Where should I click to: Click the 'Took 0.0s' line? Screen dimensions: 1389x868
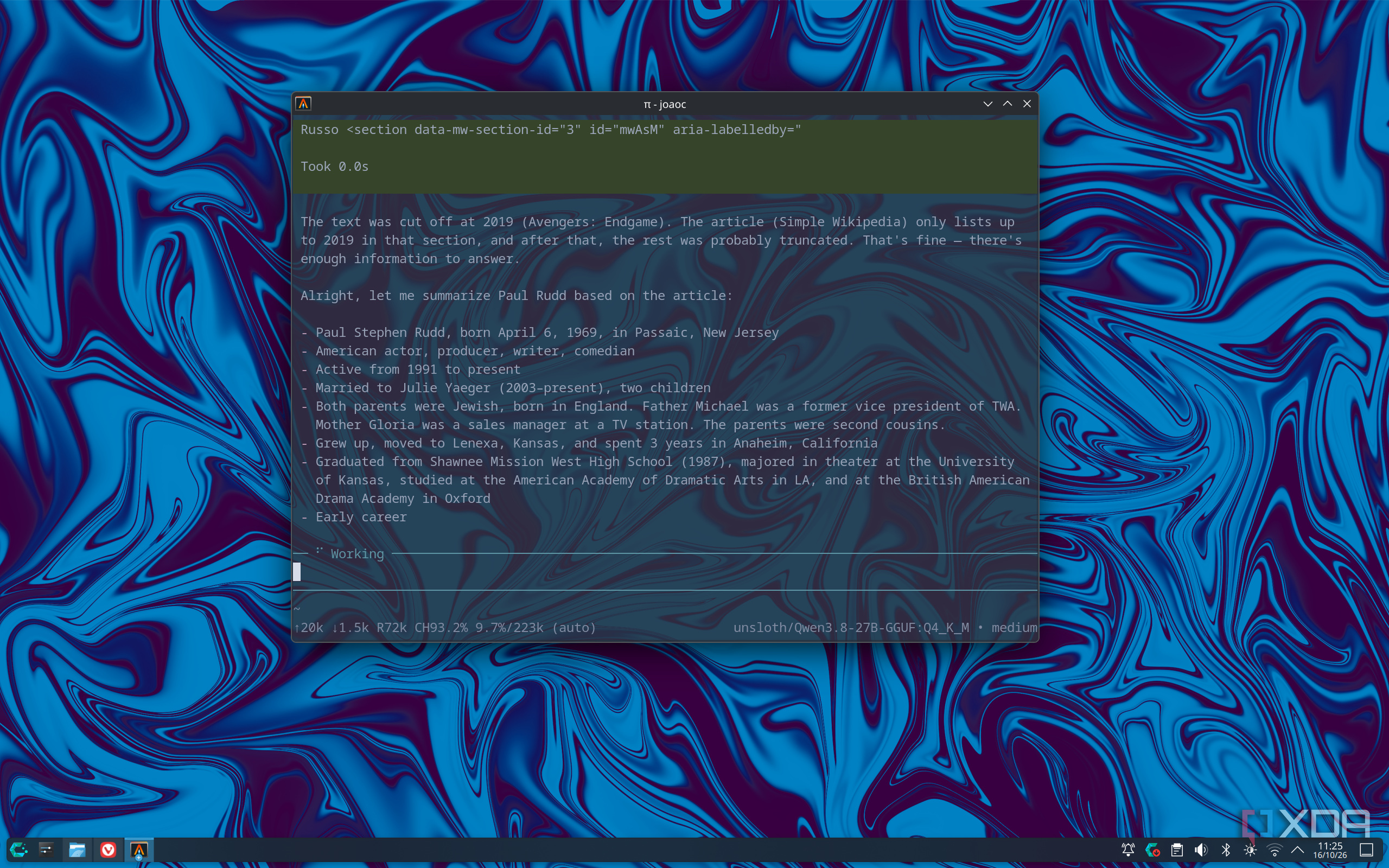click(x=335, y=167)
